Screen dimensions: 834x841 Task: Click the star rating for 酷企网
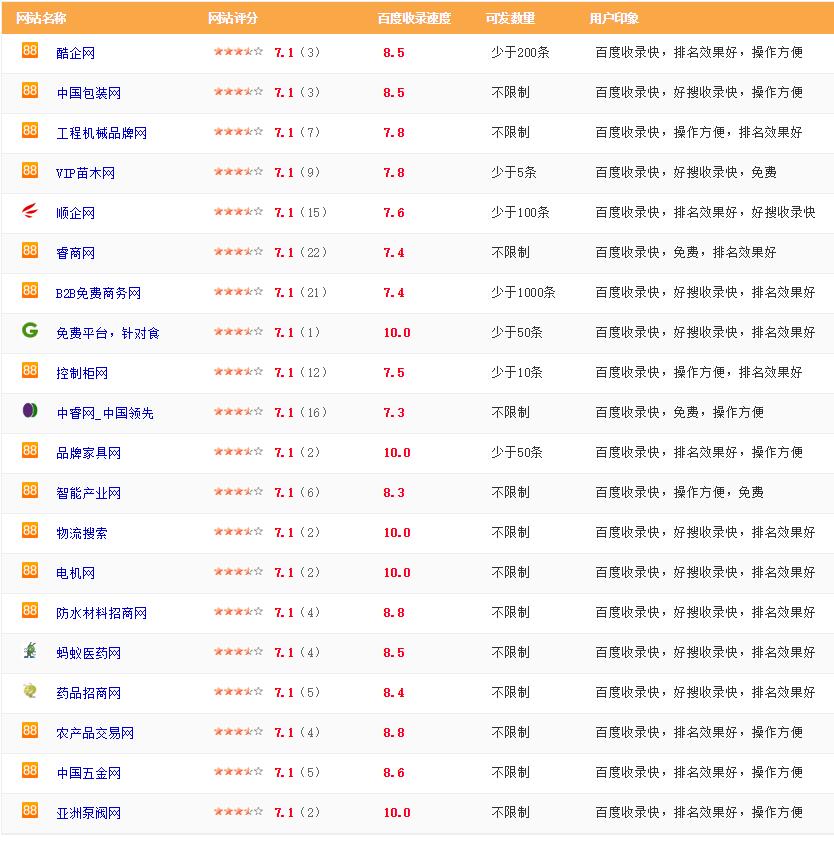coord(238,51)
